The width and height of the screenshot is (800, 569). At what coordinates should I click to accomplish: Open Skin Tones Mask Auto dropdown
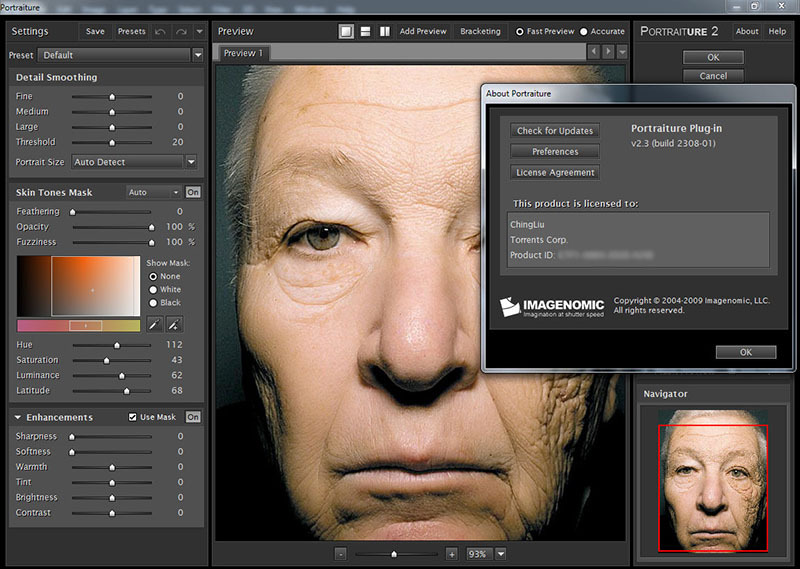click(154, 192)
